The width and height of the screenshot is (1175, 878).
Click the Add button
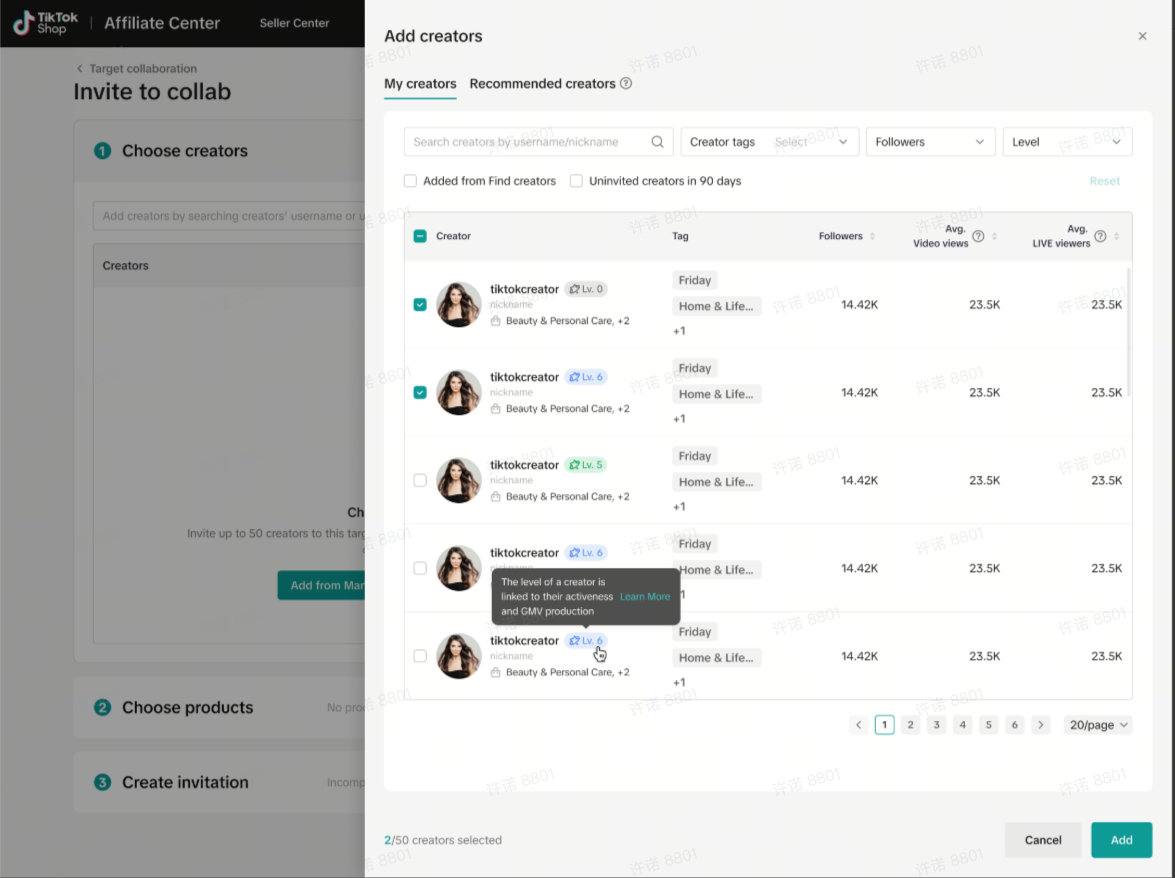1121,840
